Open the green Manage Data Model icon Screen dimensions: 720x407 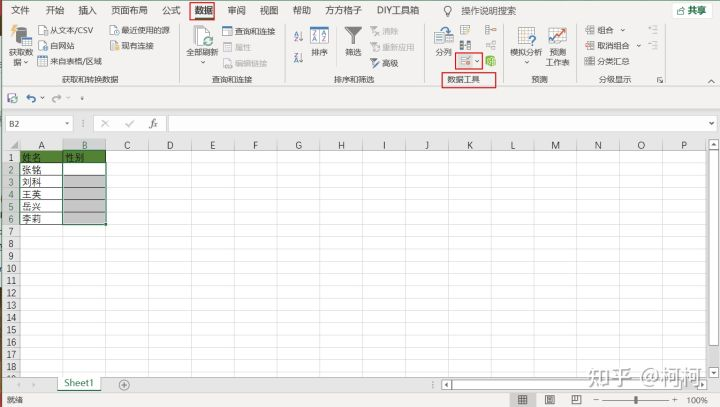coord(490,61)
